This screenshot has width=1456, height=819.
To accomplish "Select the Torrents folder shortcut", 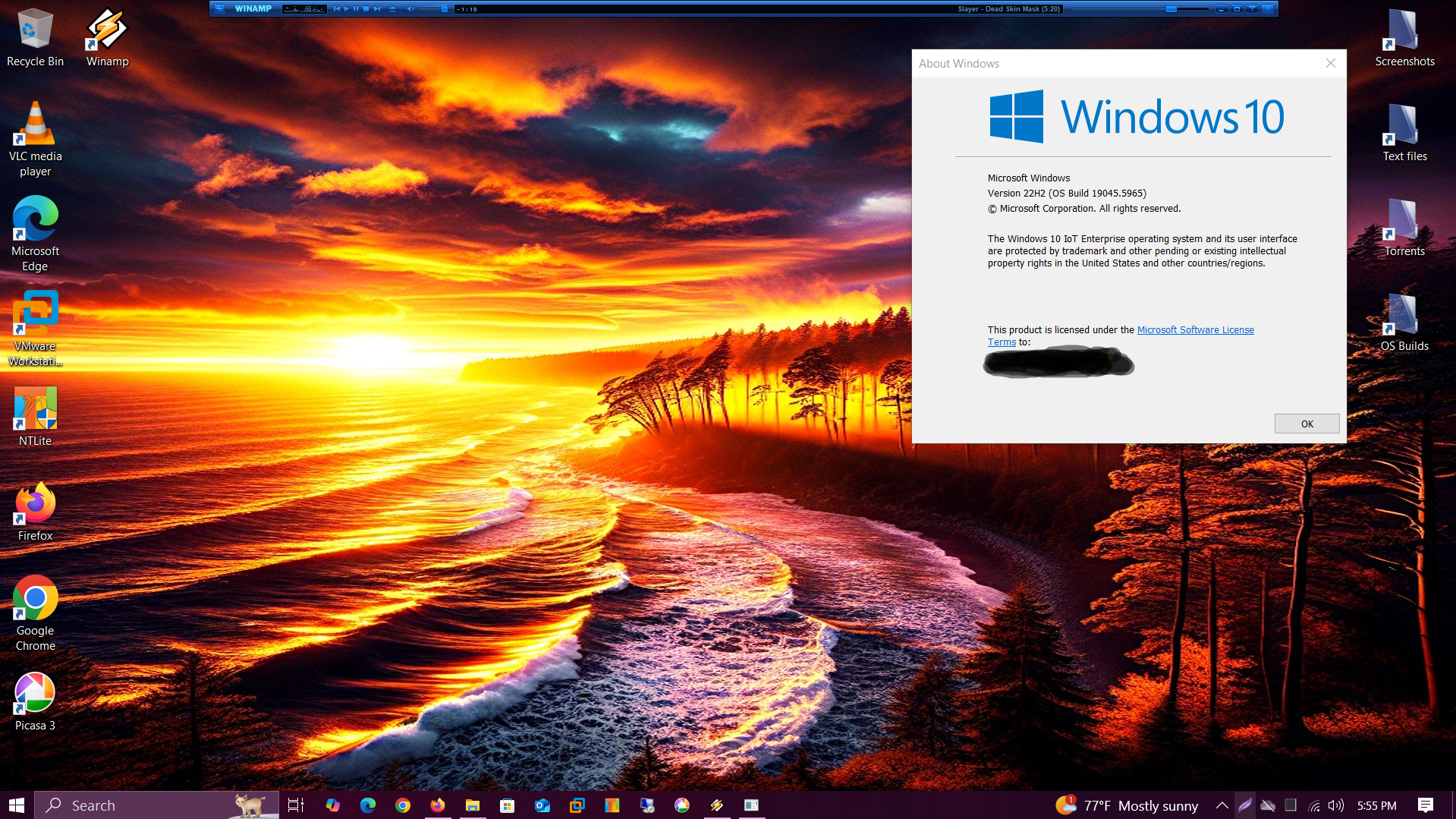I will coord(1404,226).
